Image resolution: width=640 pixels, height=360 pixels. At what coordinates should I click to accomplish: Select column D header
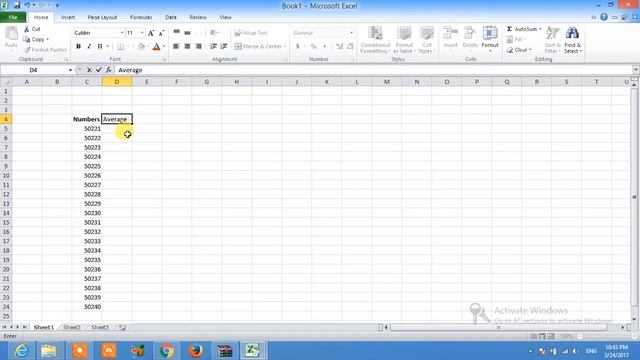[117, 82]
